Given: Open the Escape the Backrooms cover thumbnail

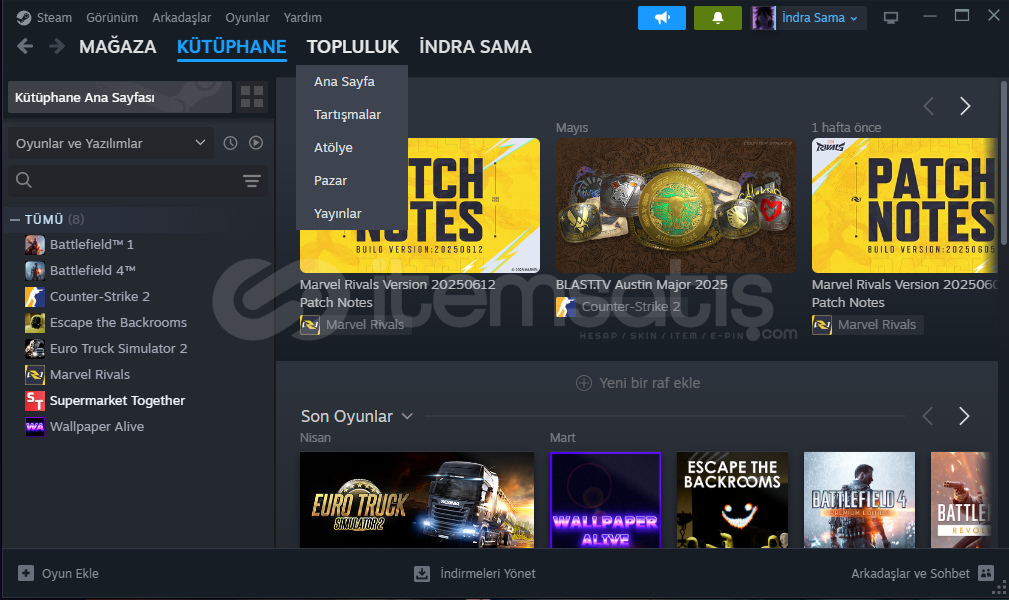Looking at the screenshot, I should click(x=732, y=500).
